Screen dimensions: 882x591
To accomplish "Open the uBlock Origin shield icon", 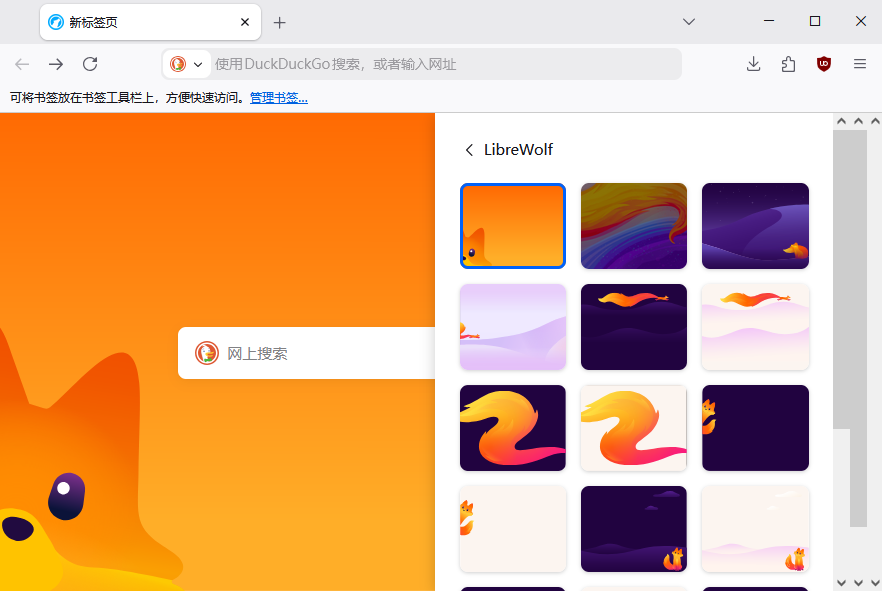I will (x=824, y=64).
